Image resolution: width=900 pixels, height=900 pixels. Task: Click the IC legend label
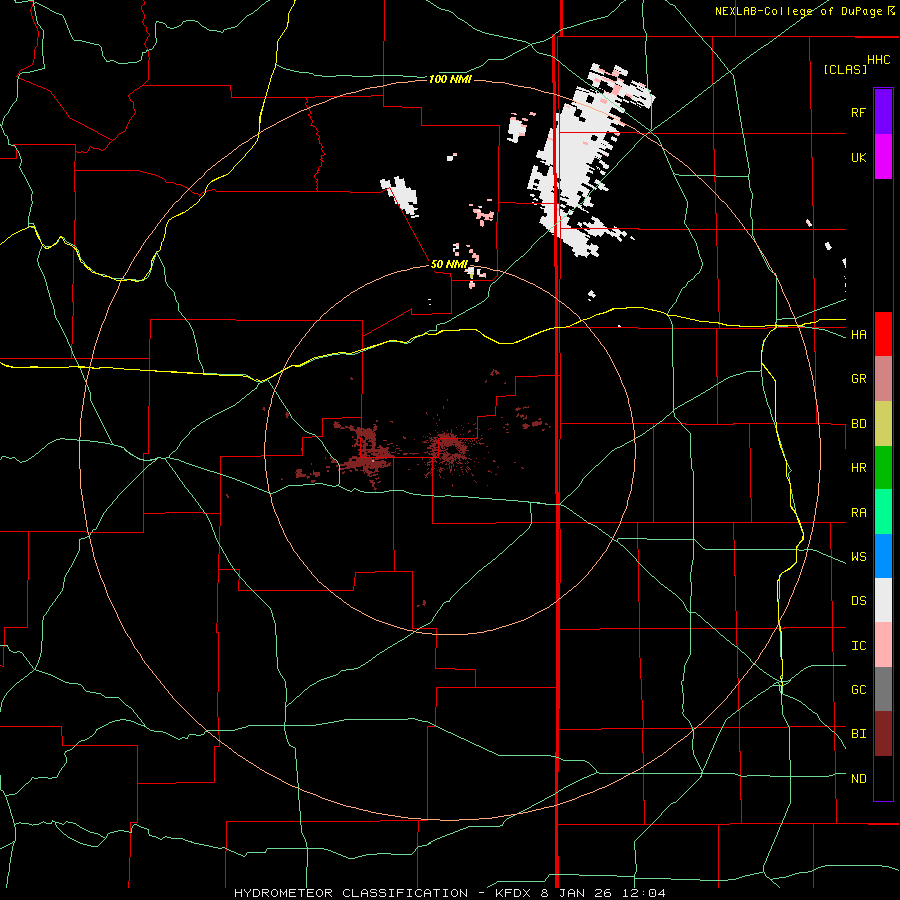(x=858, y=646)
